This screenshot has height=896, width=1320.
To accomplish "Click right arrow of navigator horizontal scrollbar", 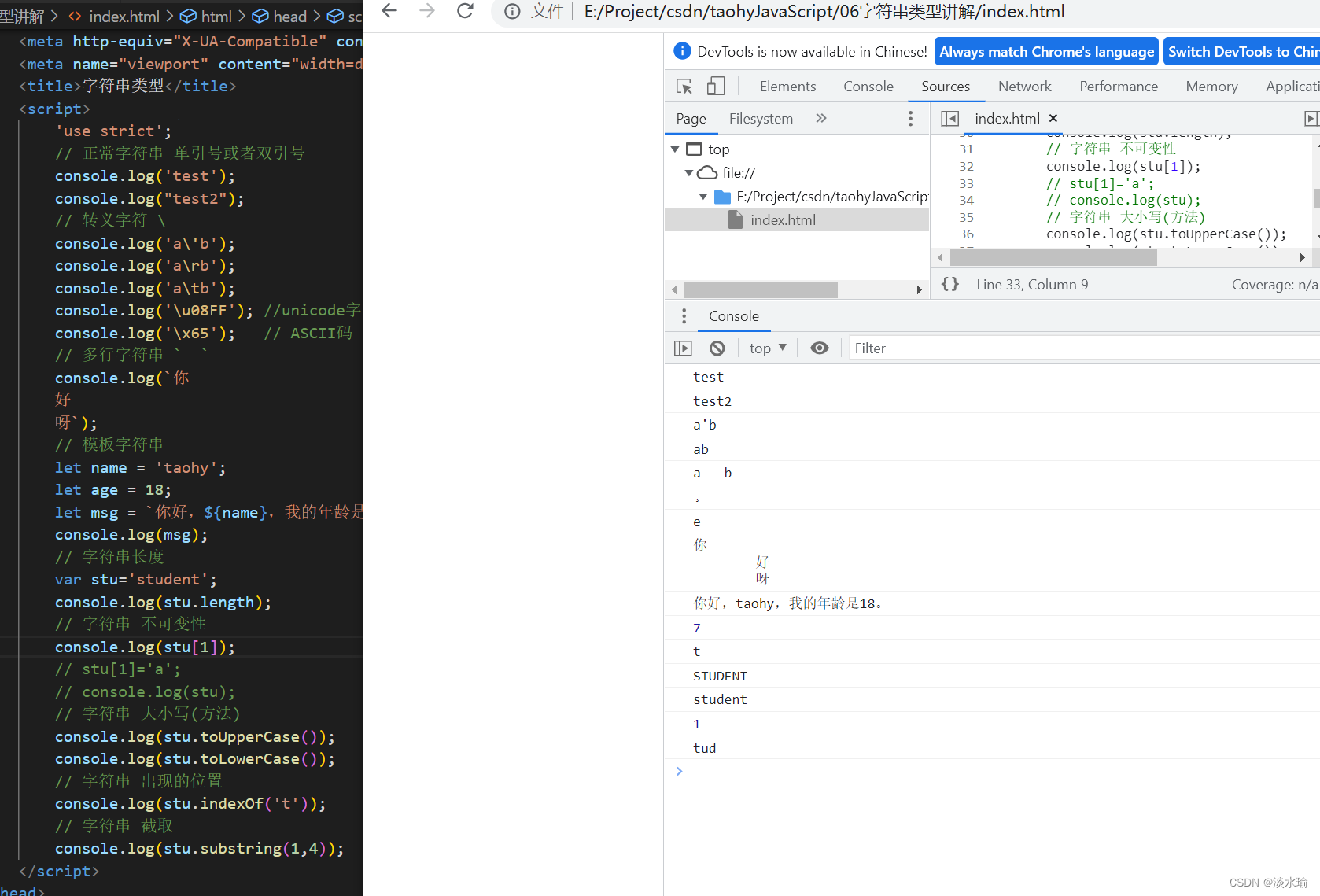I will pyautogui.click(x=919, y=289).
